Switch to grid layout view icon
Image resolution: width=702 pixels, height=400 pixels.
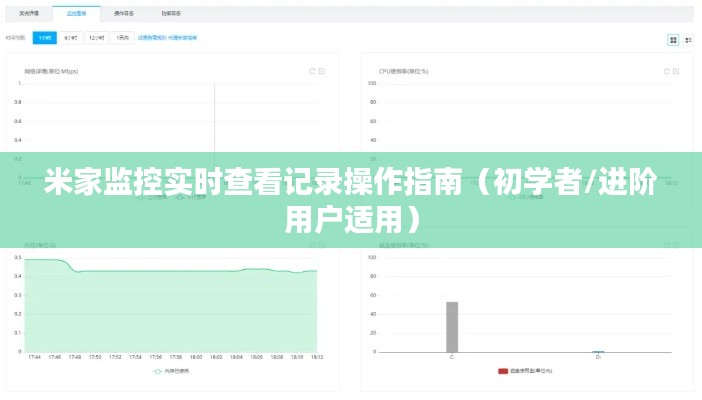(x=673, y=40)
